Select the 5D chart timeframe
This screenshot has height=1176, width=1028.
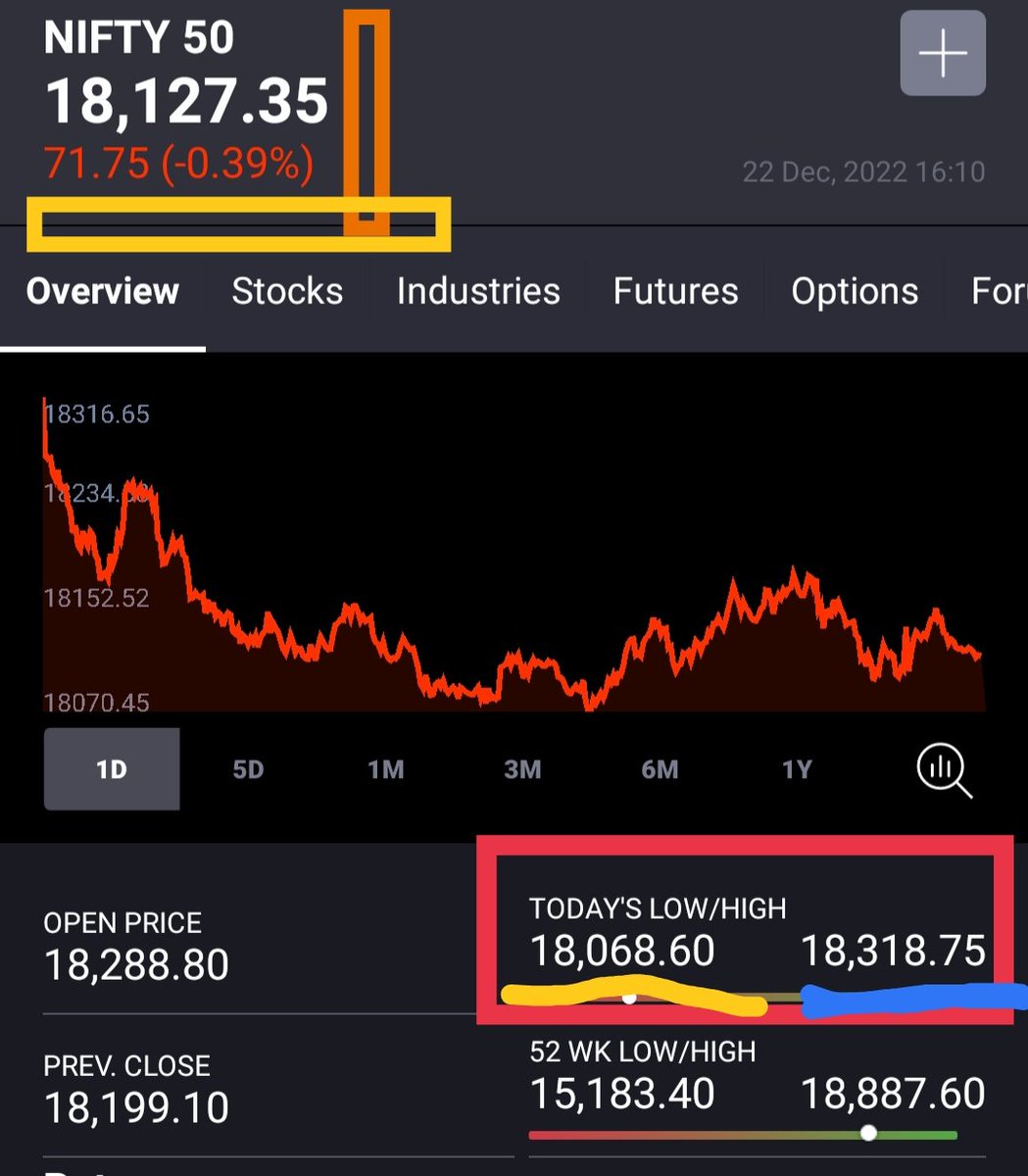(247, 769)
